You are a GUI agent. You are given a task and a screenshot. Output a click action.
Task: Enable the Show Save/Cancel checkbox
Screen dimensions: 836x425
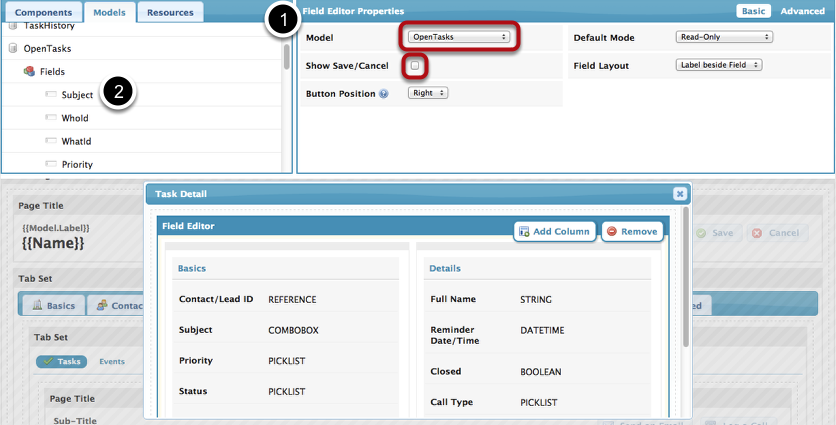(x=414, y=65)
